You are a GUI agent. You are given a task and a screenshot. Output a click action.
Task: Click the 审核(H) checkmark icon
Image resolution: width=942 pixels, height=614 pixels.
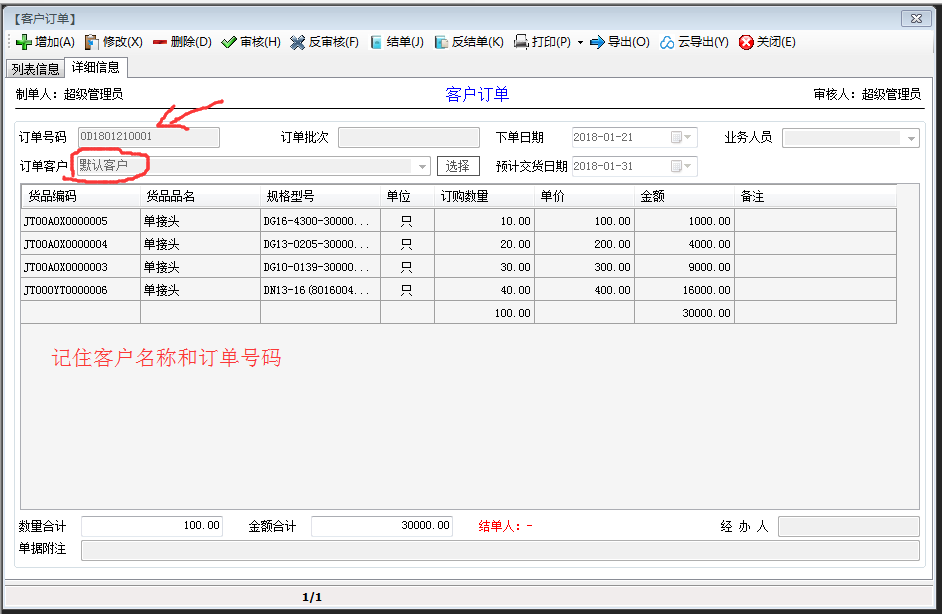(x=229, y=42)
